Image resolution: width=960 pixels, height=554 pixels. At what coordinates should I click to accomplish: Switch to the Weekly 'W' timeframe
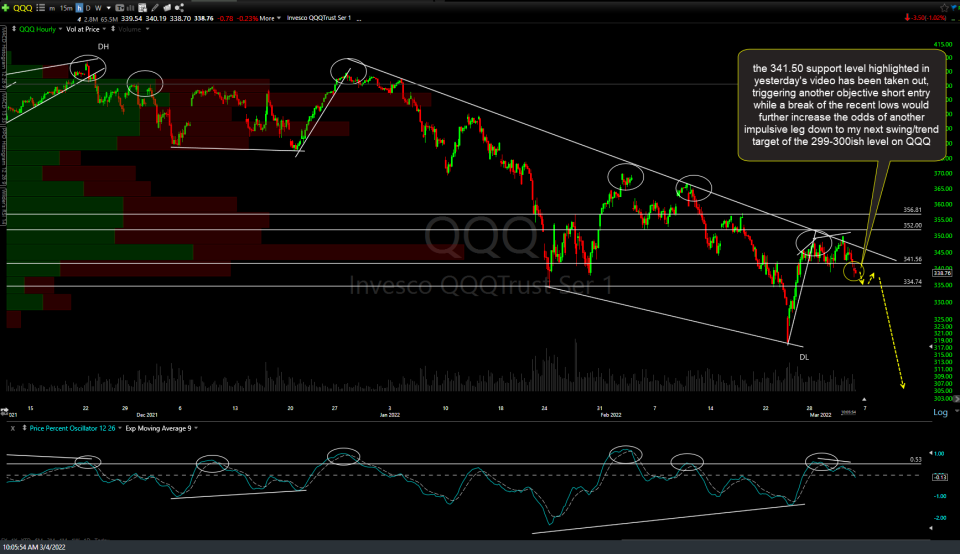[x=98, y=8]
